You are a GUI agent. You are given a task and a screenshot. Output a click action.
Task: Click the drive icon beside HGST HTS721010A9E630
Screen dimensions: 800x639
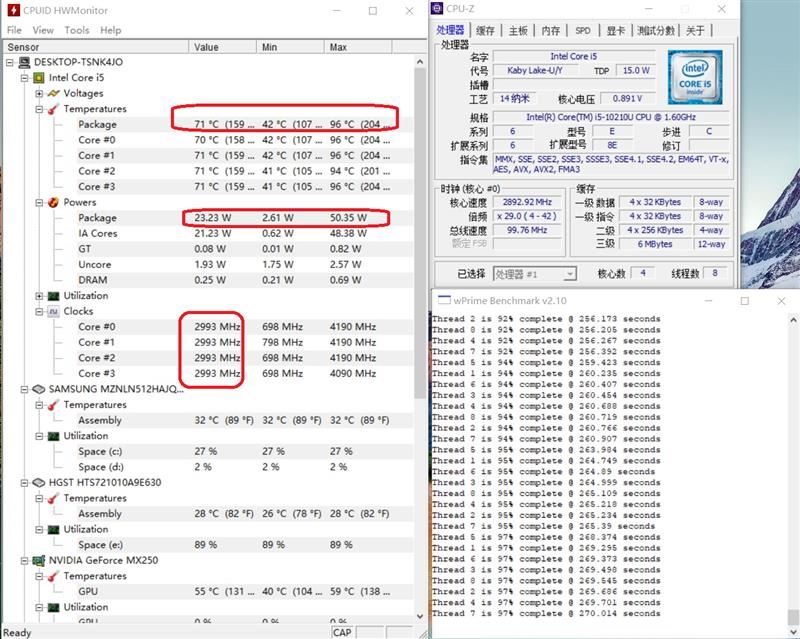click(39, 483)
